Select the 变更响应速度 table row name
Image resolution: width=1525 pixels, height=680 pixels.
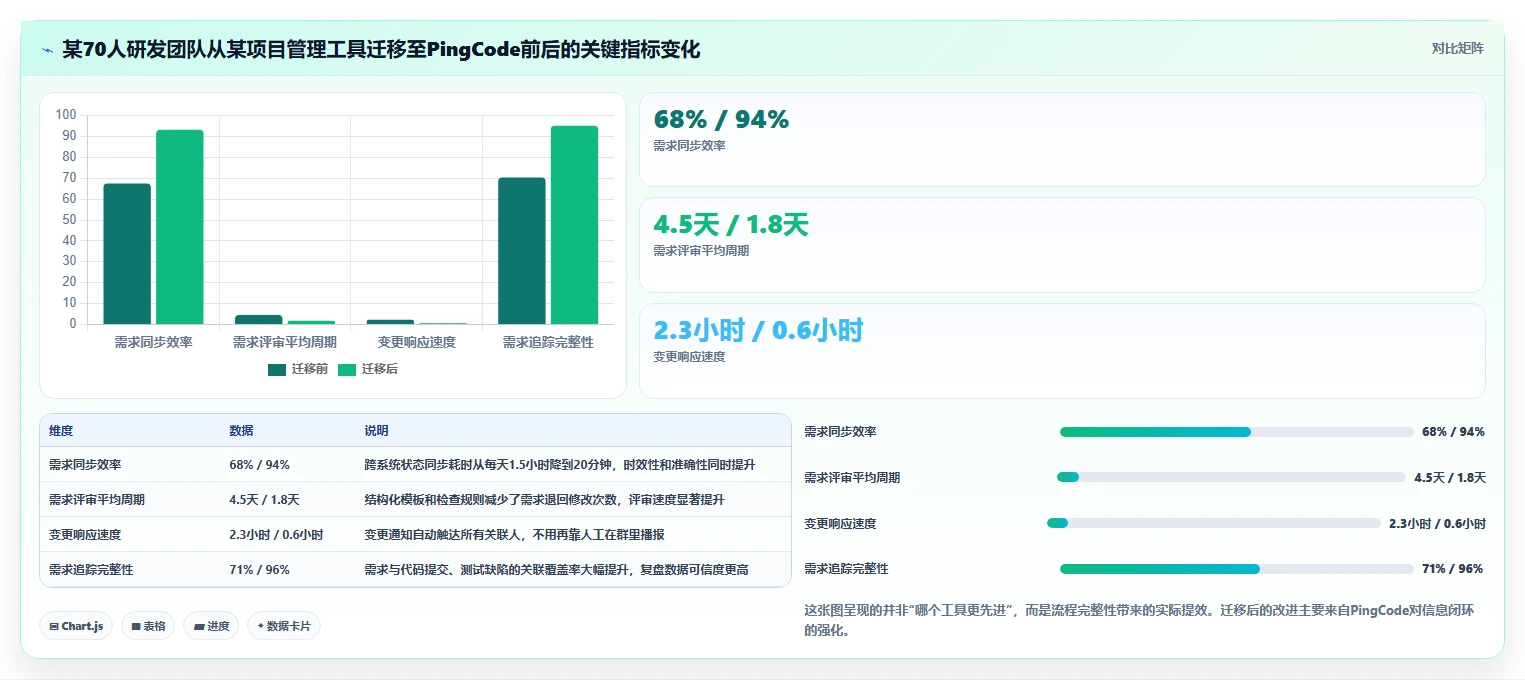point(85,535)
